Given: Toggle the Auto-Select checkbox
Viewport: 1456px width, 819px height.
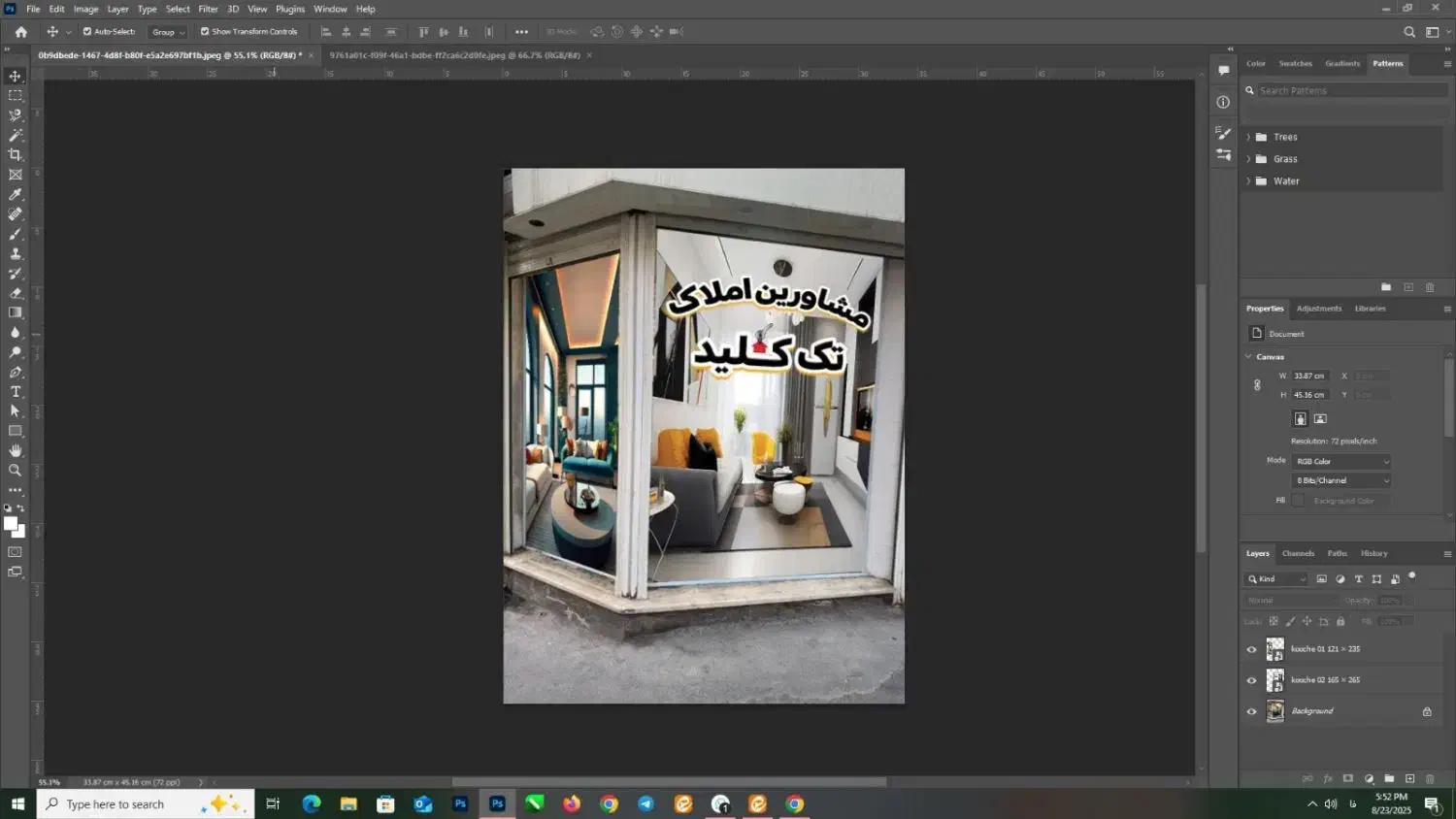Looking at the screenshot, I should click(x=87, y=32).
